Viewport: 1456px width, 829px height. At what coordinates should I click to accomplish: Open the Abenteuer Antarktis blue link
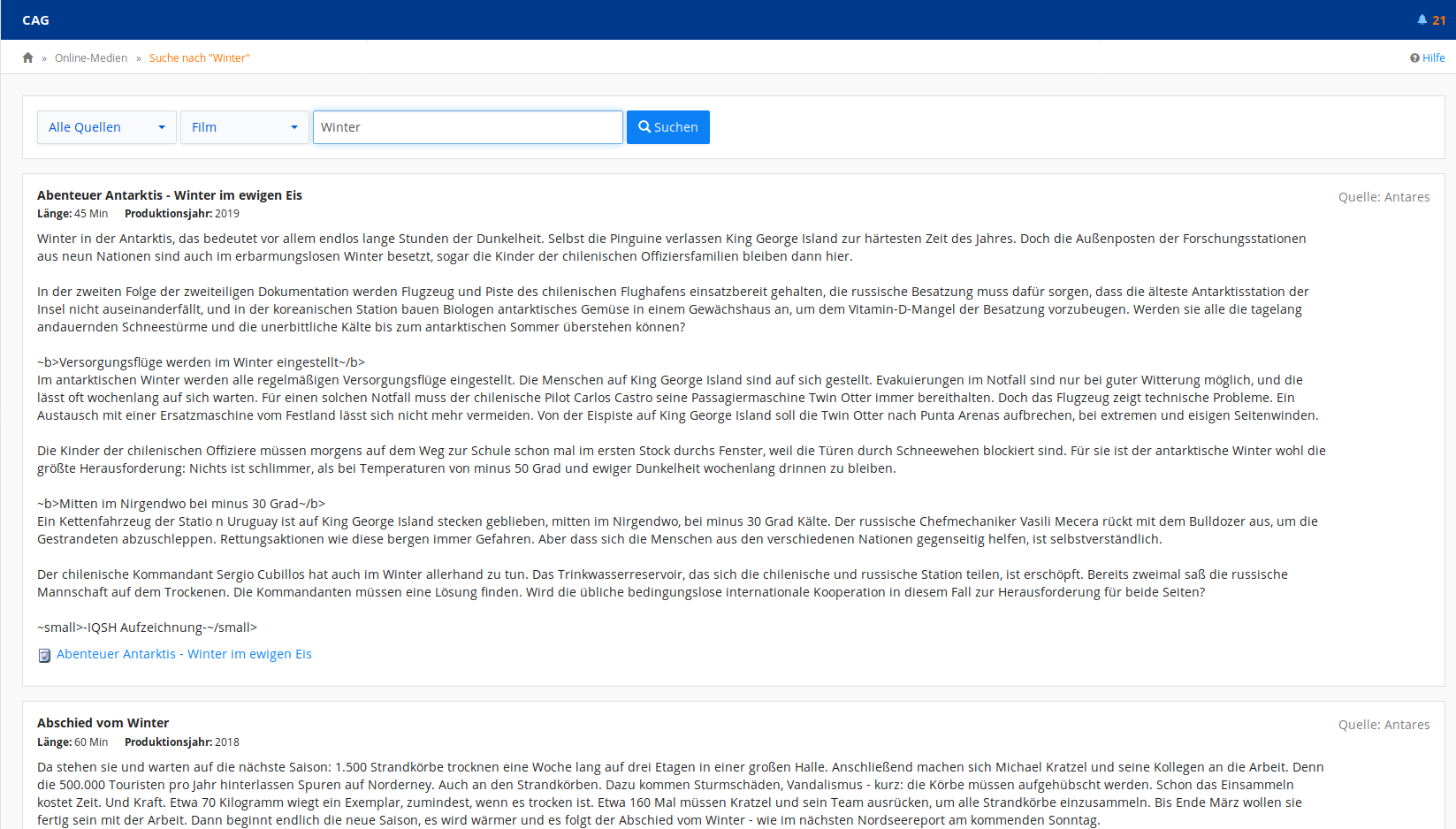[x=184, y=654]
